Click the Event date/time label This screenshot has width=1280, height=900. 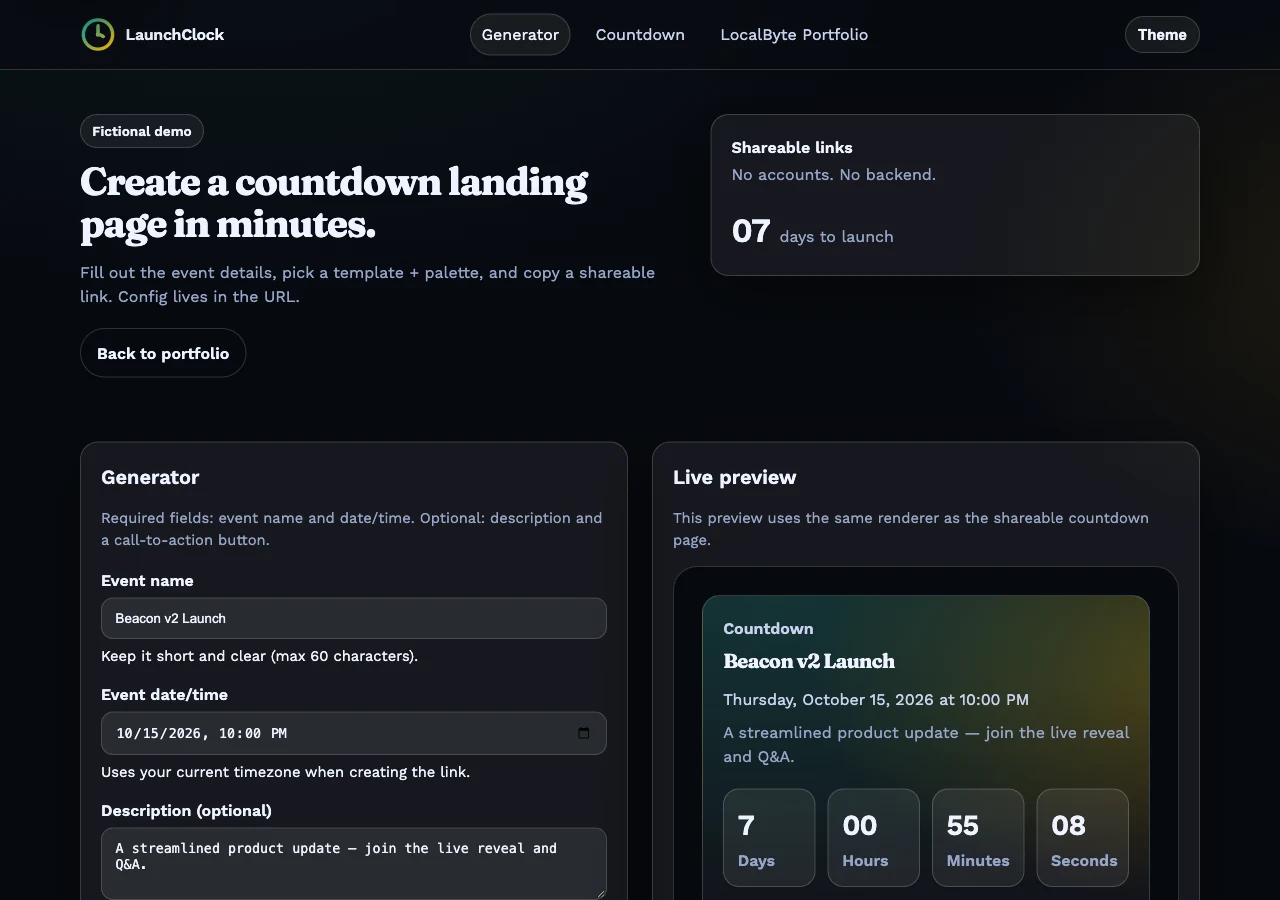point(164,695)
